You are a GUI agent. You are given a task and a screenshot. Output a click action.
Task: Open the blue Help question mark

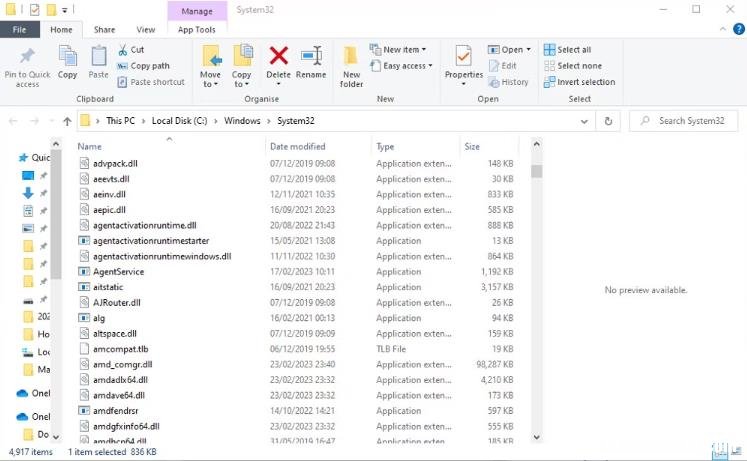738,29
